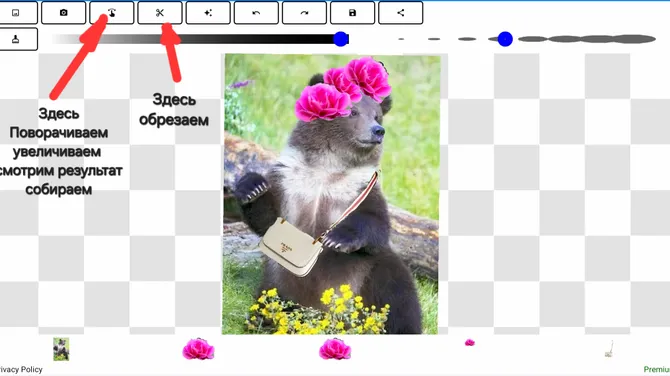Click the camera capture icon

[x=63, y=13]
